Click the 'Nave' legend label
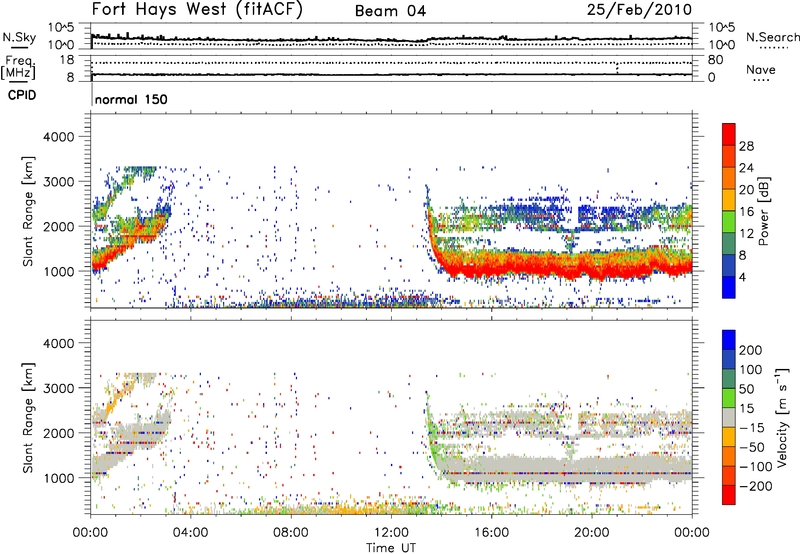The height and width of the screenshot is (554, 800). [760, 70]
